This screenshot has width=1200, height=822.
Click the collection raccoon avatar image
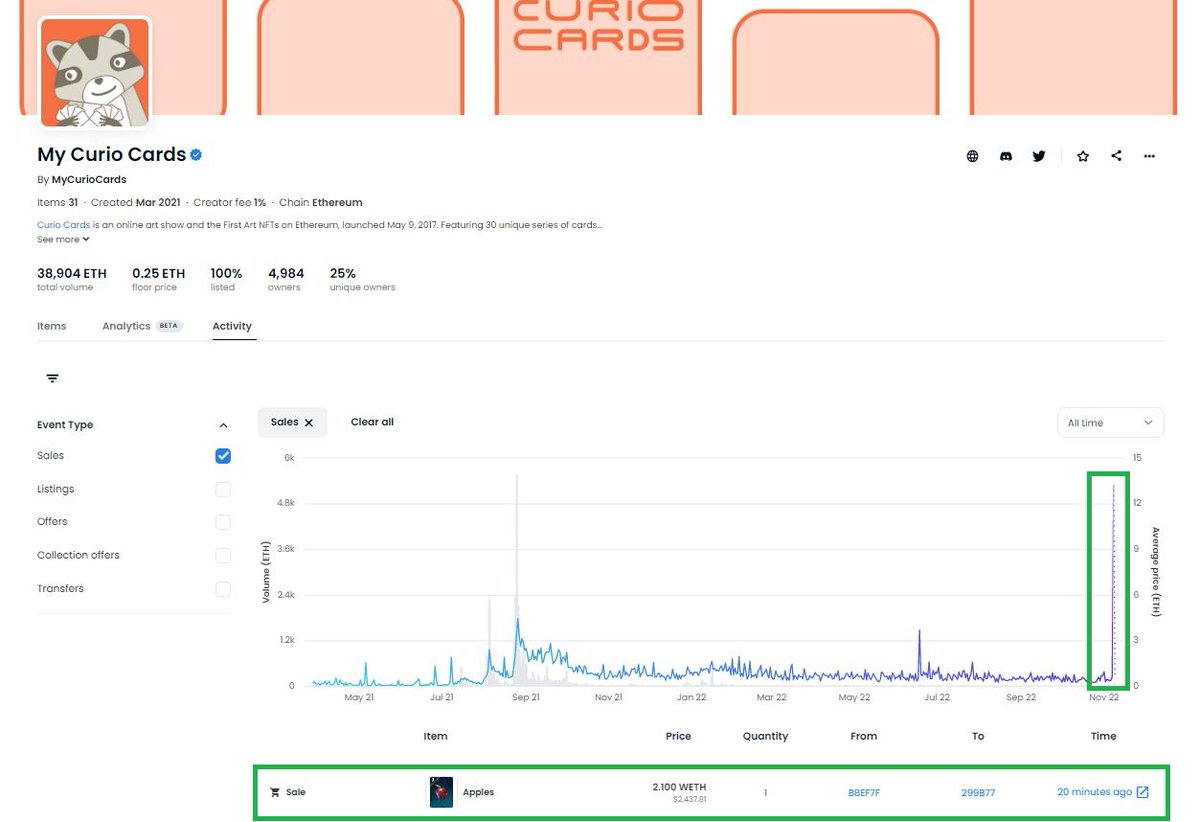94,73
